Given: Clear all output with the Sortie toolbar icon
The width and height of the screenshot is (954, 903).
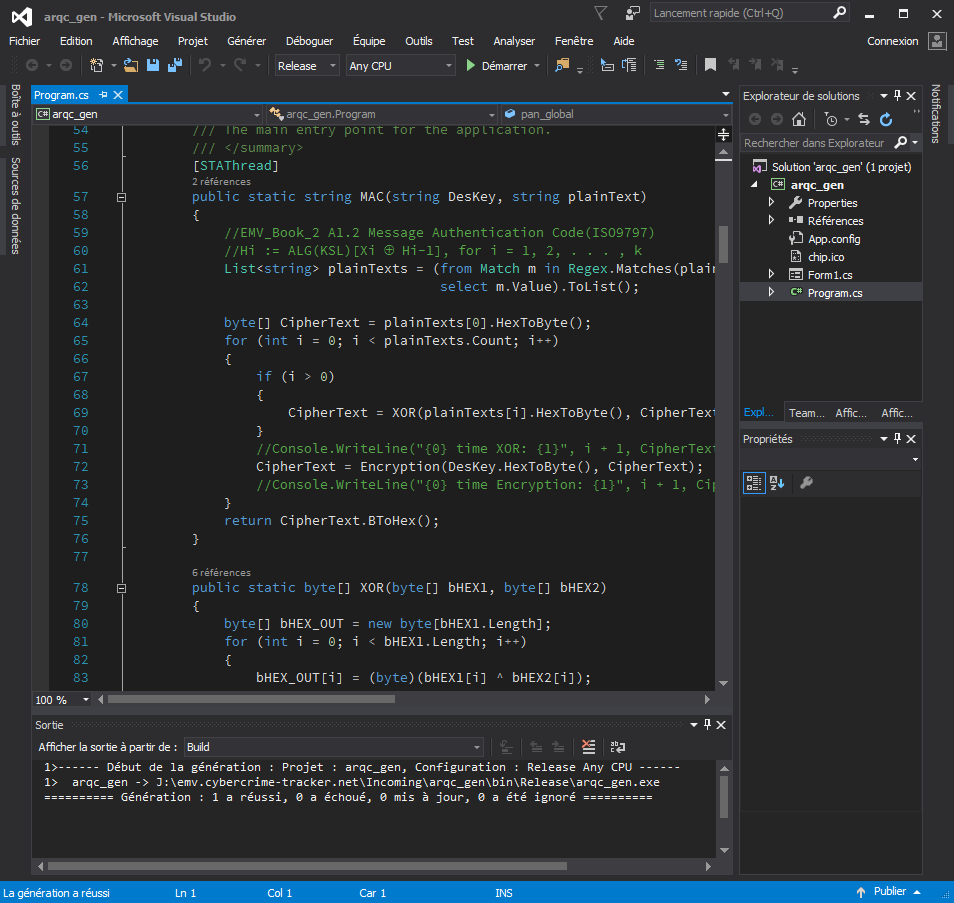Looking at the screenshot, I should click(589, 747).
